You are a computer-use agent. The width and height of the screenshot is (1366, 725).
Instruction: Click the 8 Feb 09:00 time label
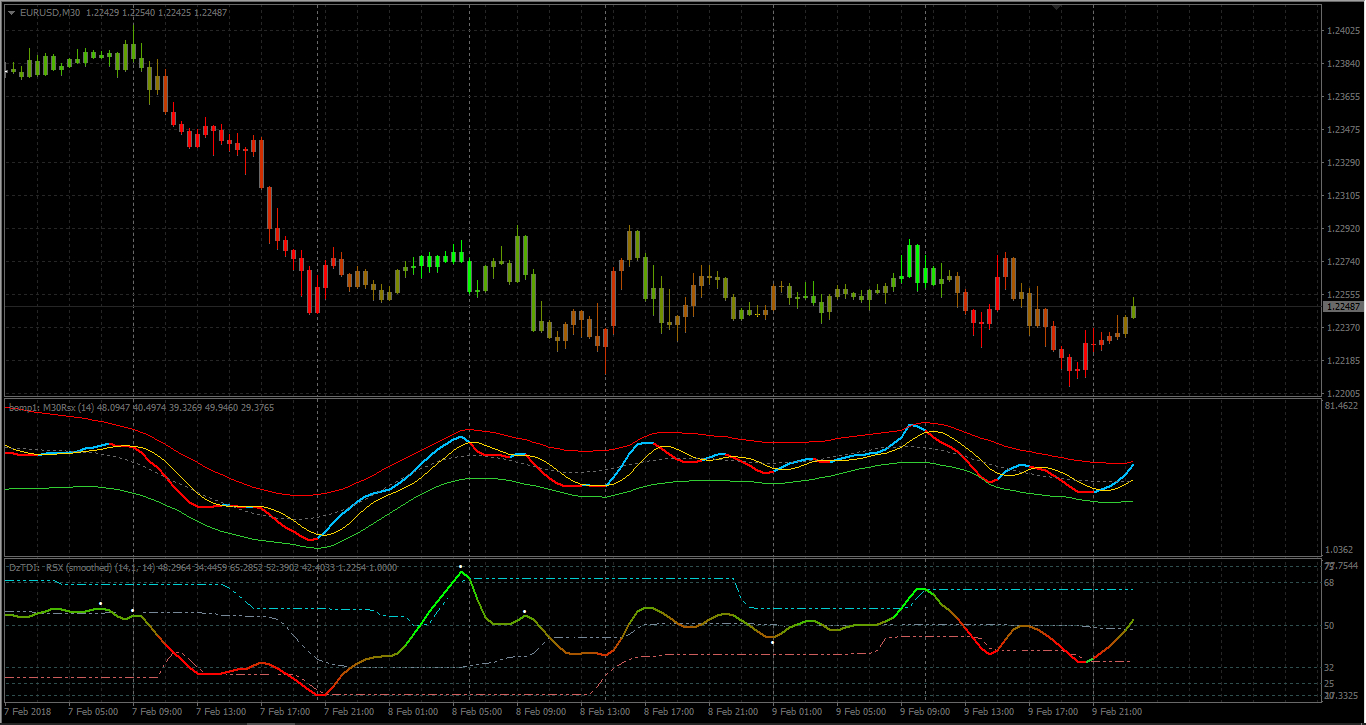click(542, 712)
